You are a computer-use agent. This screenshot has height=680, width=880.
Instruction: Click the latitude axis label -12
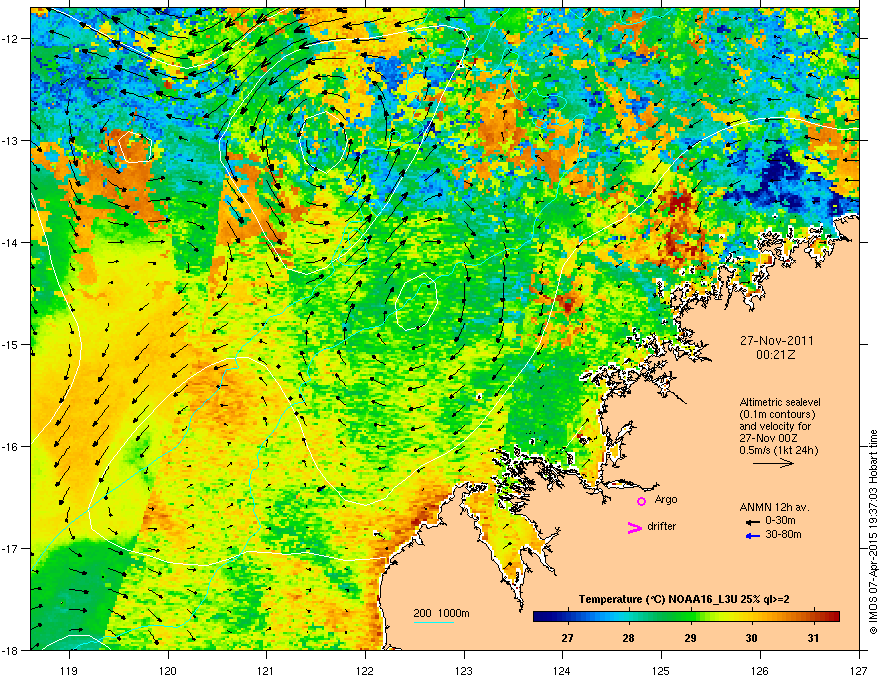pyautogui.click(x=11, y=38)
